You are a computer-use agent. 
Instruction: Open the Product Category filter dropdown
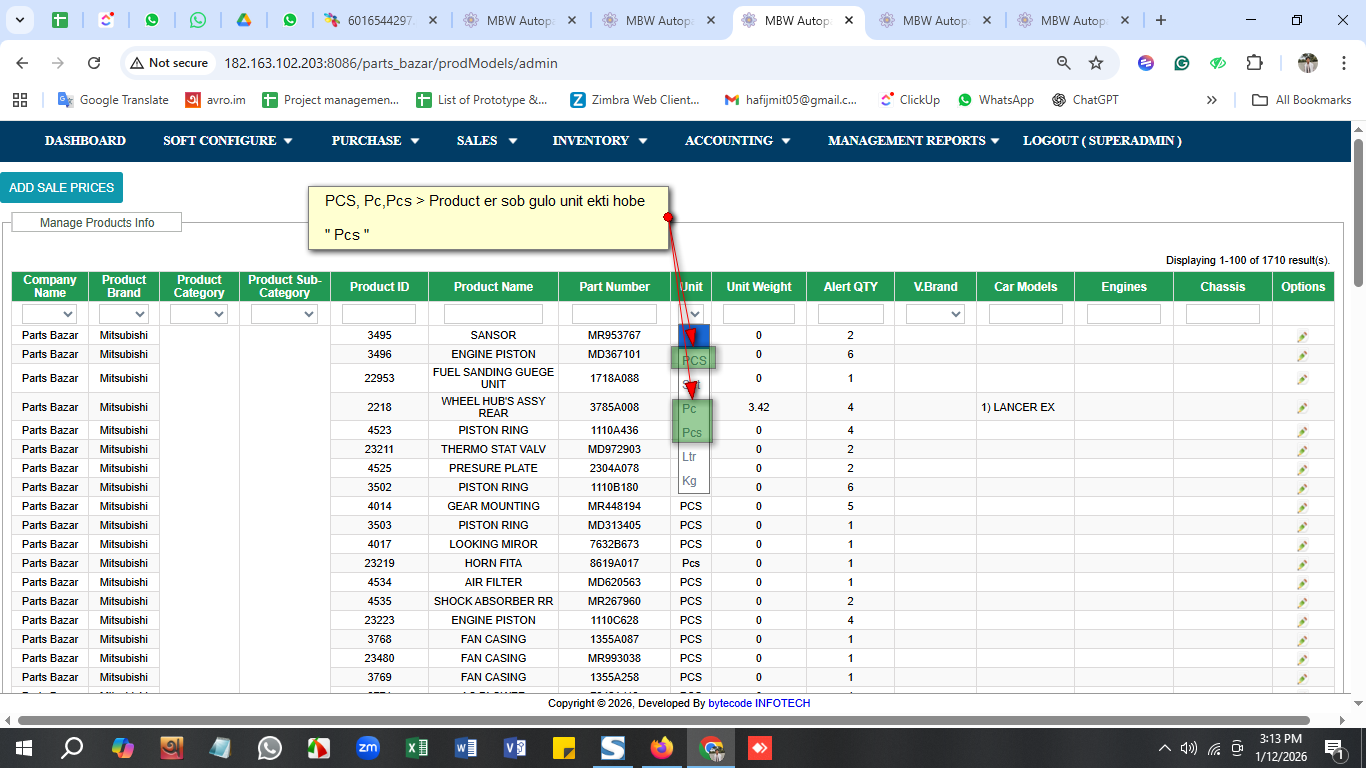(199, 314)
